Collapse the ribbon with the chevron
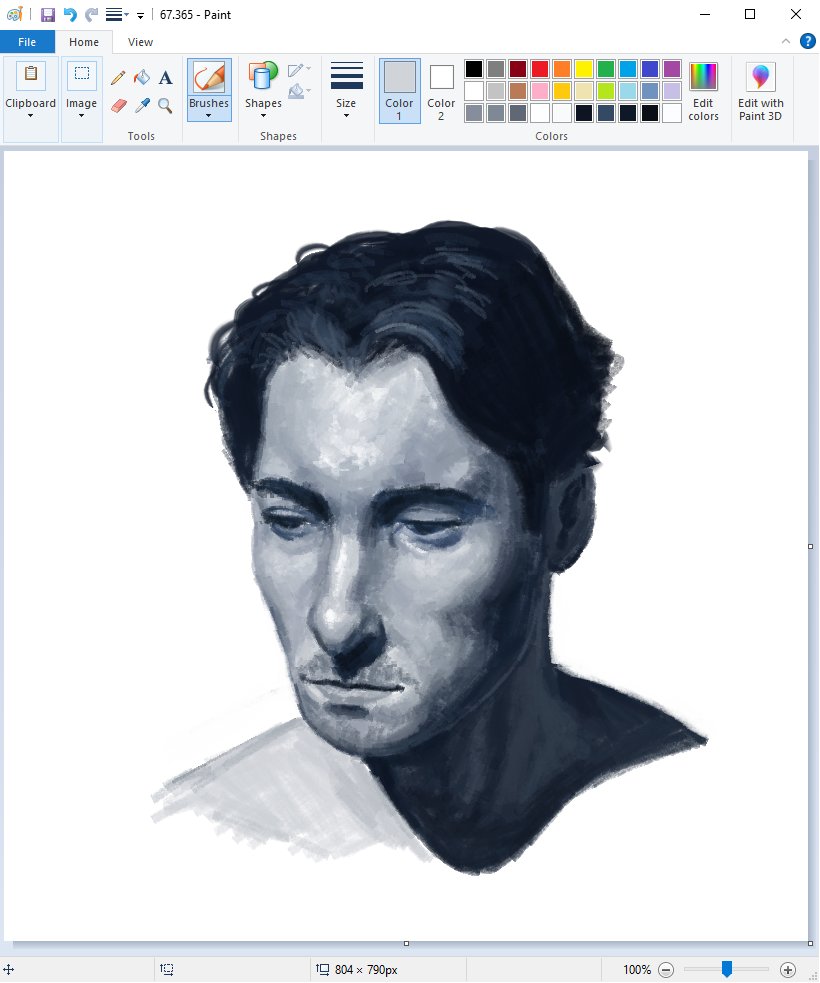 coord(785,41)
